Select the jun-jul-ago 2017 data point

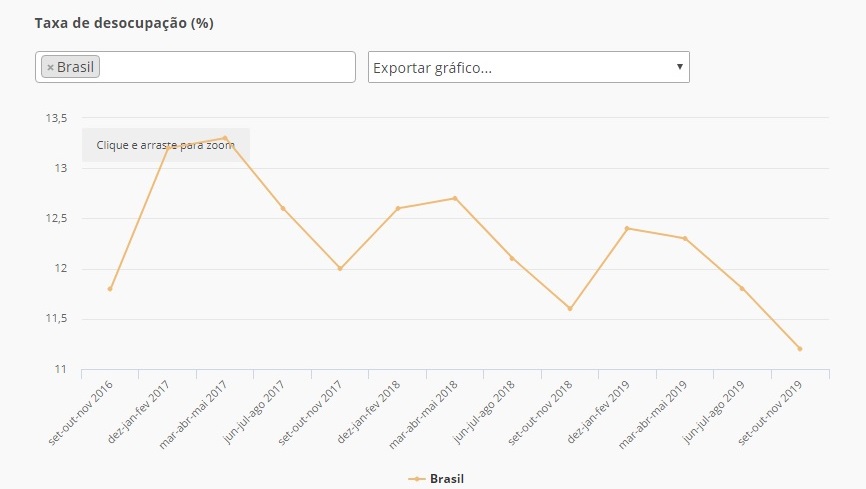[x=283, y=208]
